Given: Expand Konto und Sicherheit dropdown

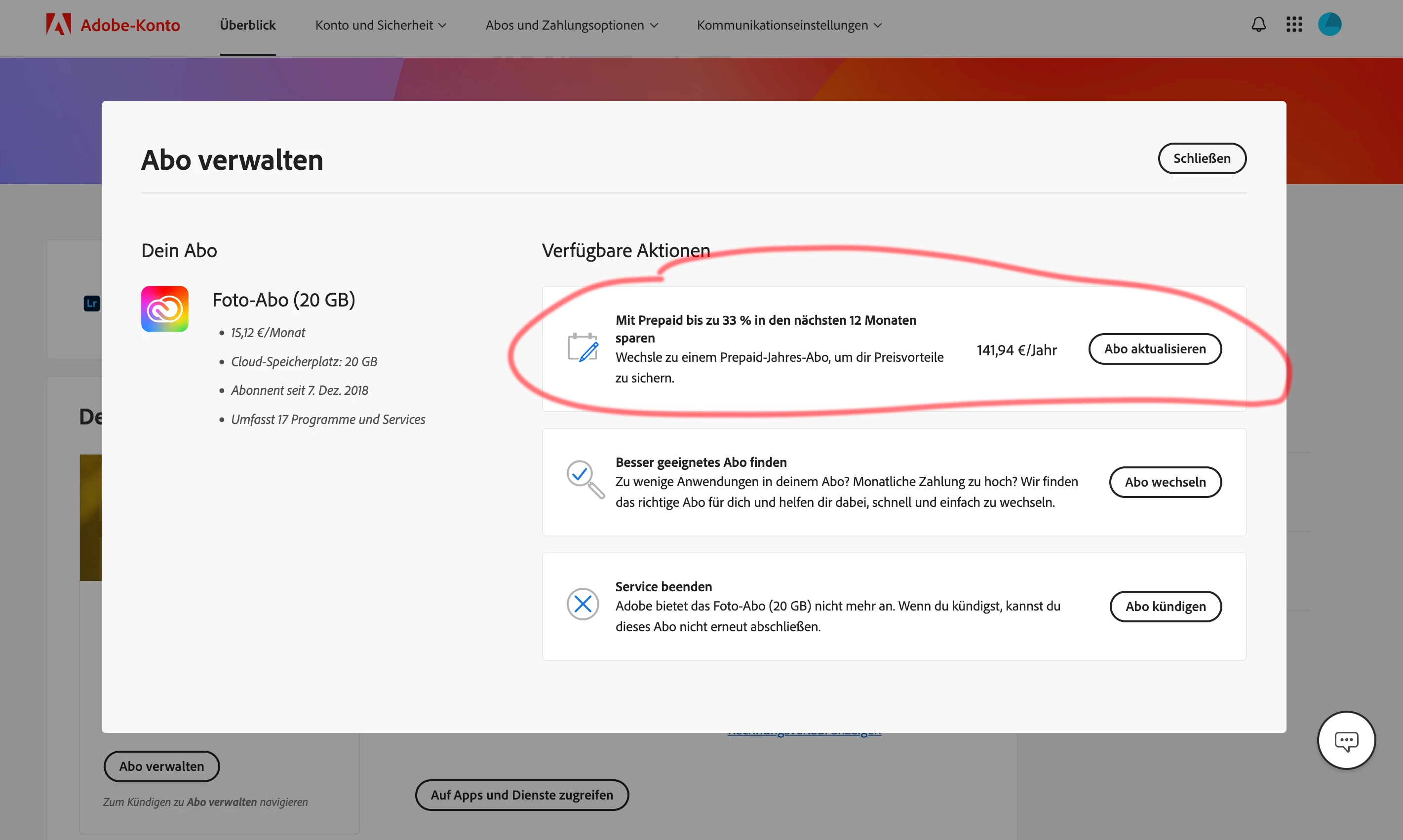Looking at the screenshot, I should [381, 25].
